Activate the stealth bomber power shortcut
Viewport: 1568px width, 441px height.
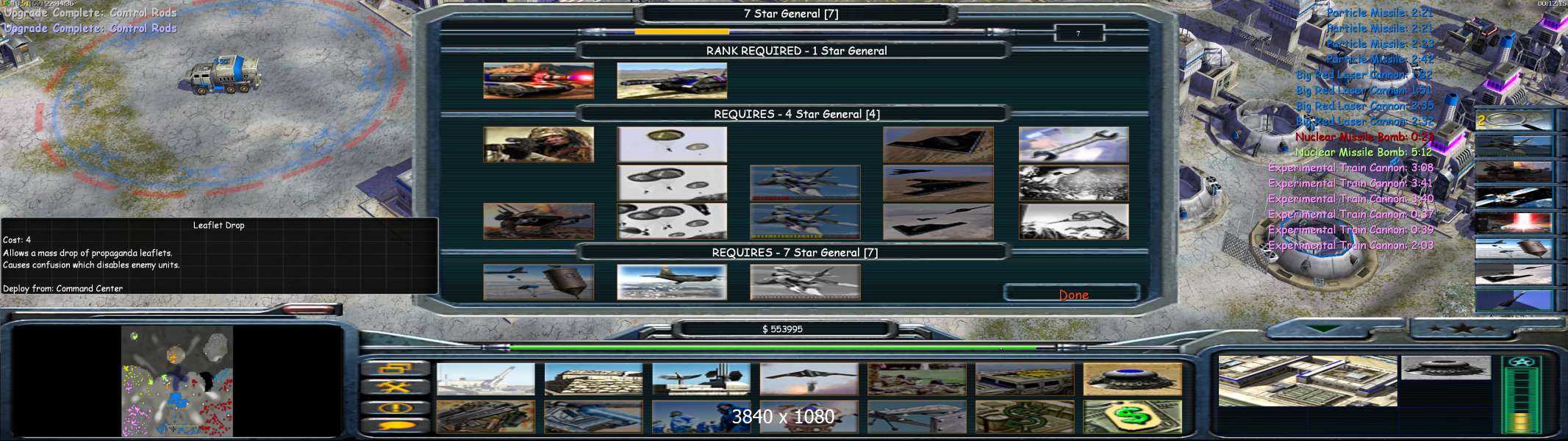pyautogui.click(x=1514, y=274)
